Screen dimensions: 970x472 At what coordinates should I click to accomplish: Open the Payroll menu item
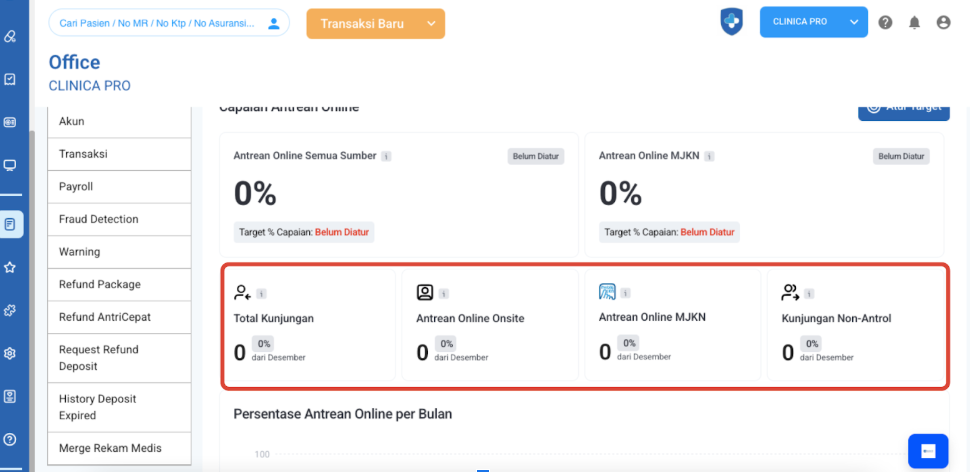click(119, 187)
